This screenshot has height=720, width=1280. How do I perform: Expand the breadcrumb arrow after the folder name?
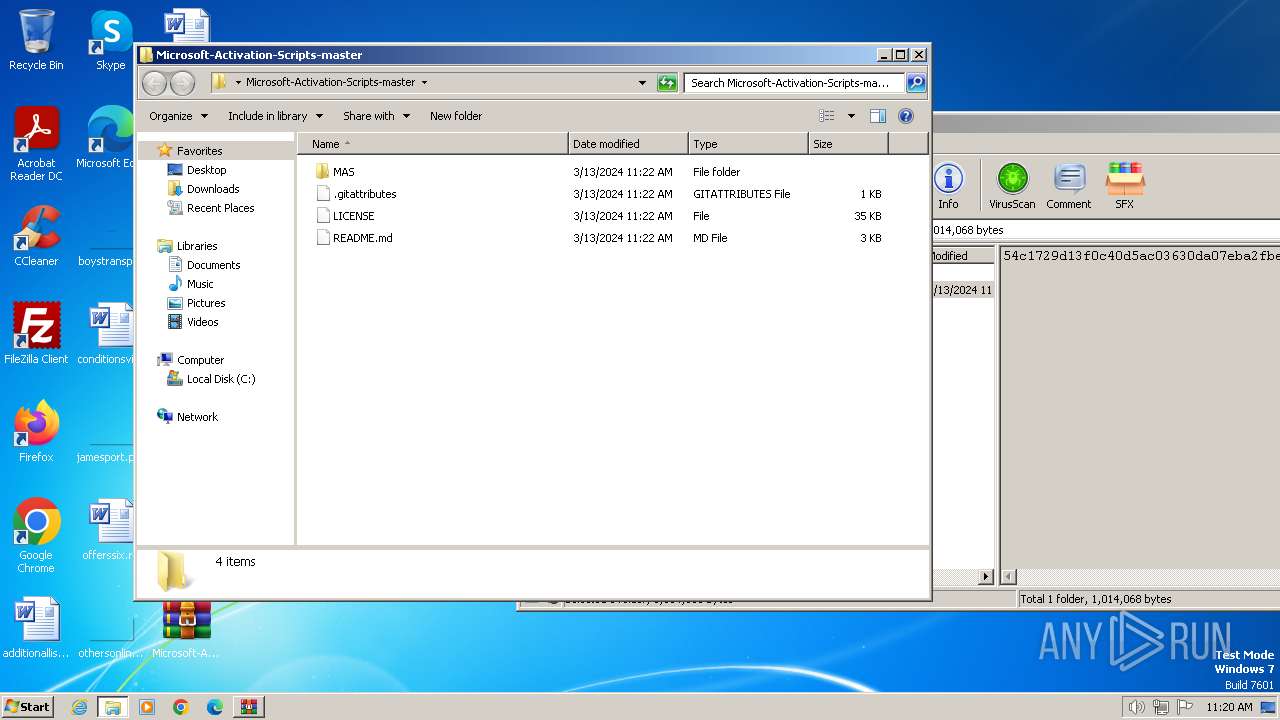(424, 83)
